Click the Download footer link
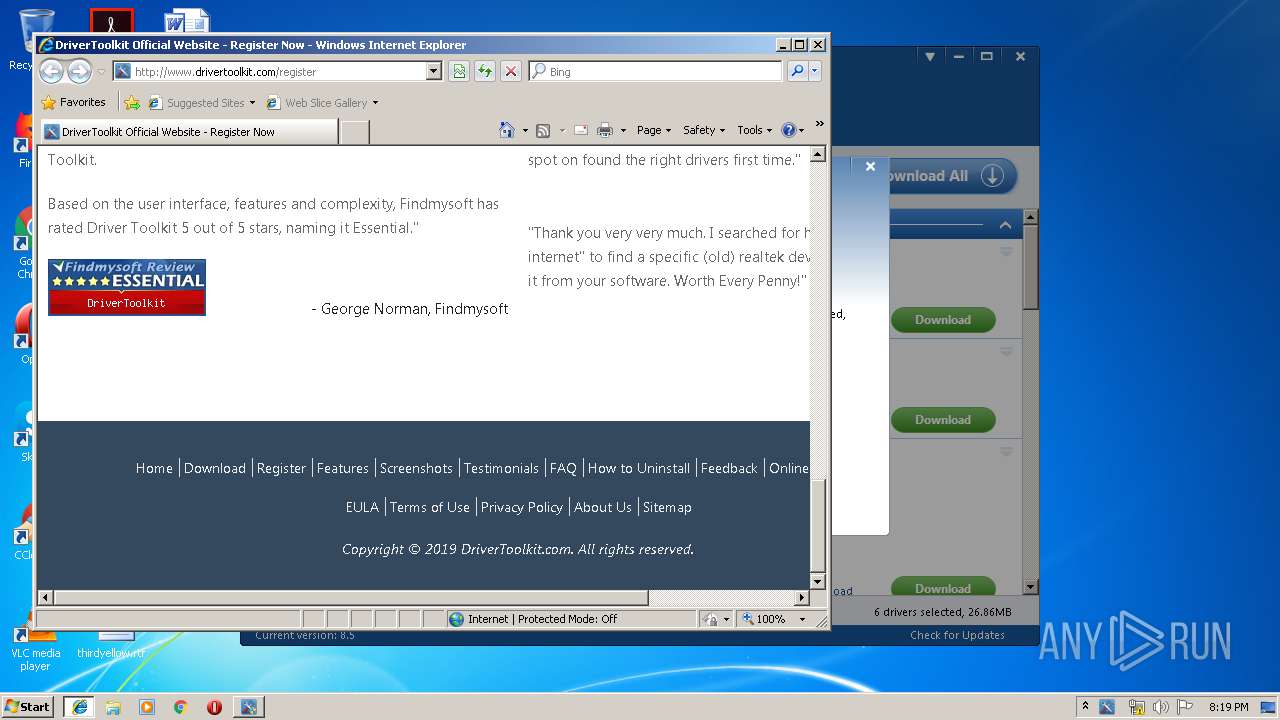 (215, 468)
